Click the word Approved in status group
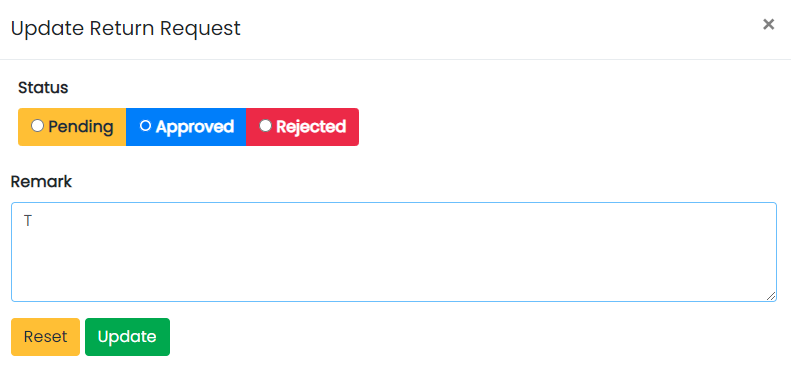 coord(195,127)
